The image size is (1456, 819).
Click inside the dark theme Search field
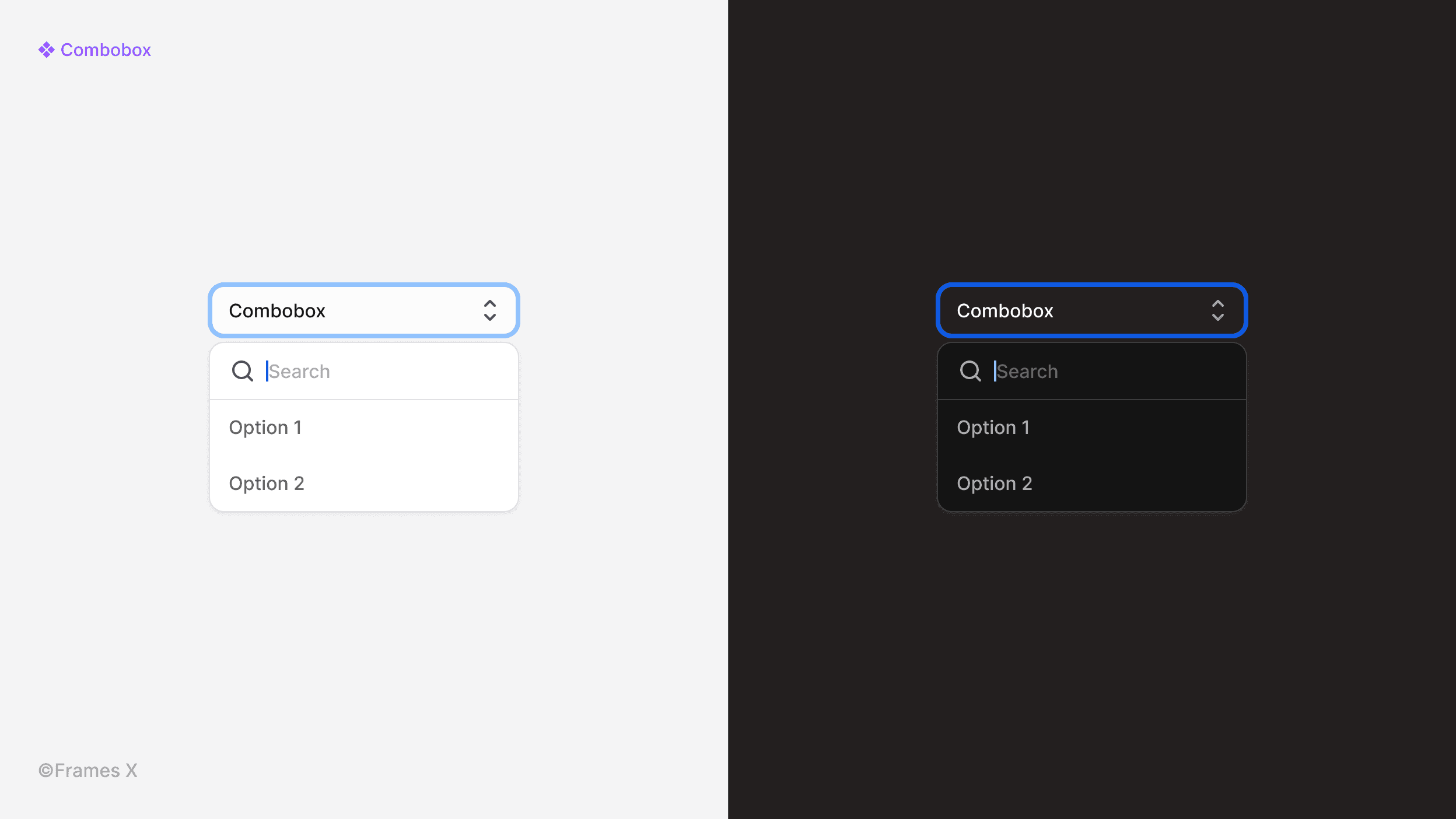coord(1079,371)
